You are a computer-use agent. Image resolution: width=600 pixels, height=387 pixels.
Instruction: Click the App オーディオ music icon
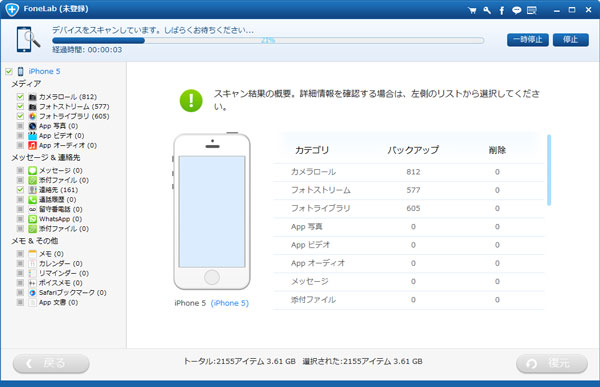(33, 145)
